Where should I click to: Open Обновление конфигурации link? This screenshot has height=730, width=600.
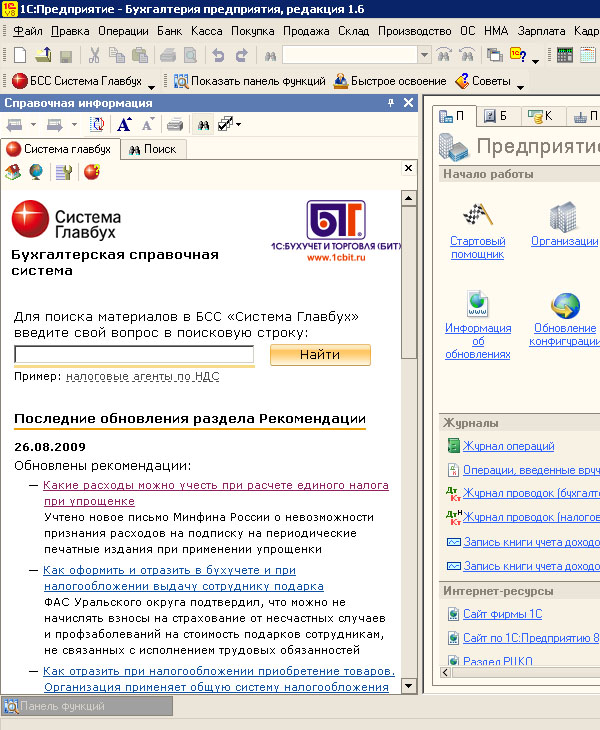coord(565,335)
